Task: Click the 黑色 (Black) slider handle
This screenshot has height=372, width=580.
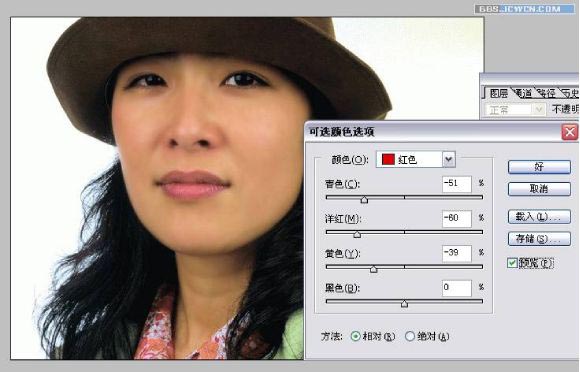Action: coord(404,304)
